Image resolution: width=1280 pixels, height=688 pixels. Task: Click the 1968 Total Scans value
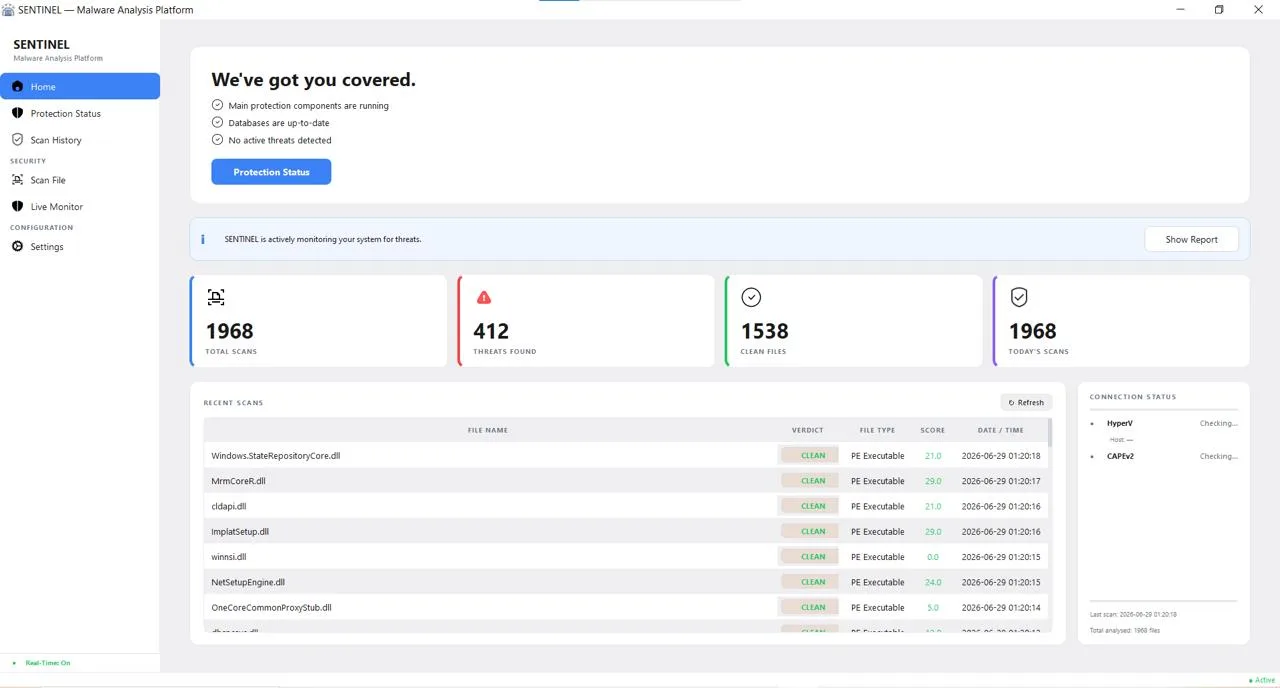coord(229,331)
